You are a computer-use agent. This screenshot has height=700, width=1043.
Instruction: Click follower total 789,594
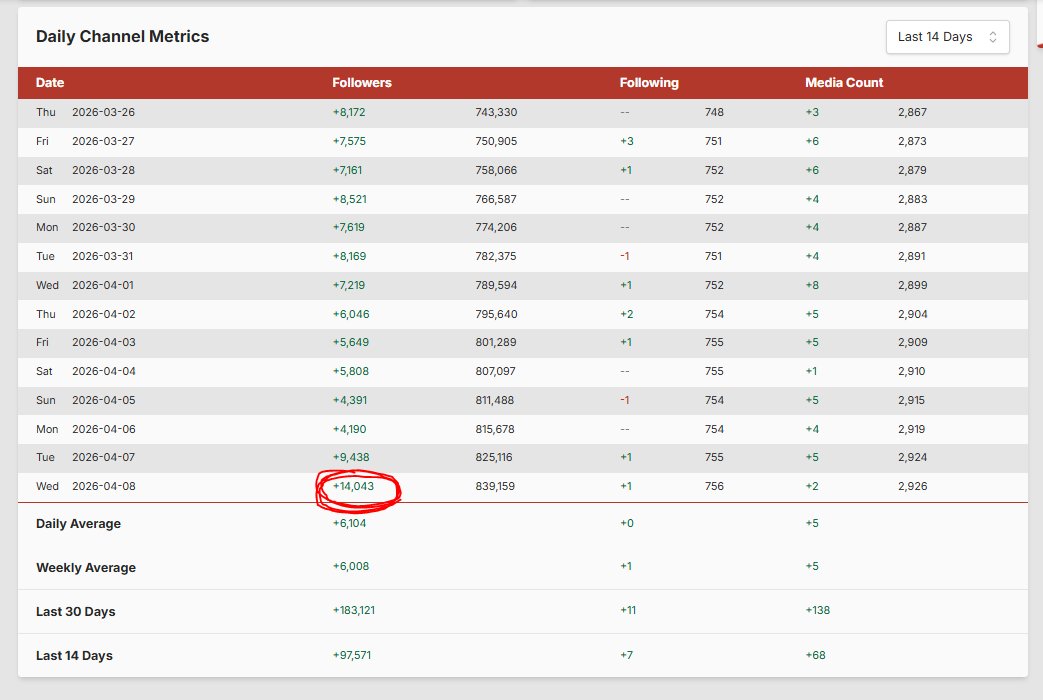496,285
